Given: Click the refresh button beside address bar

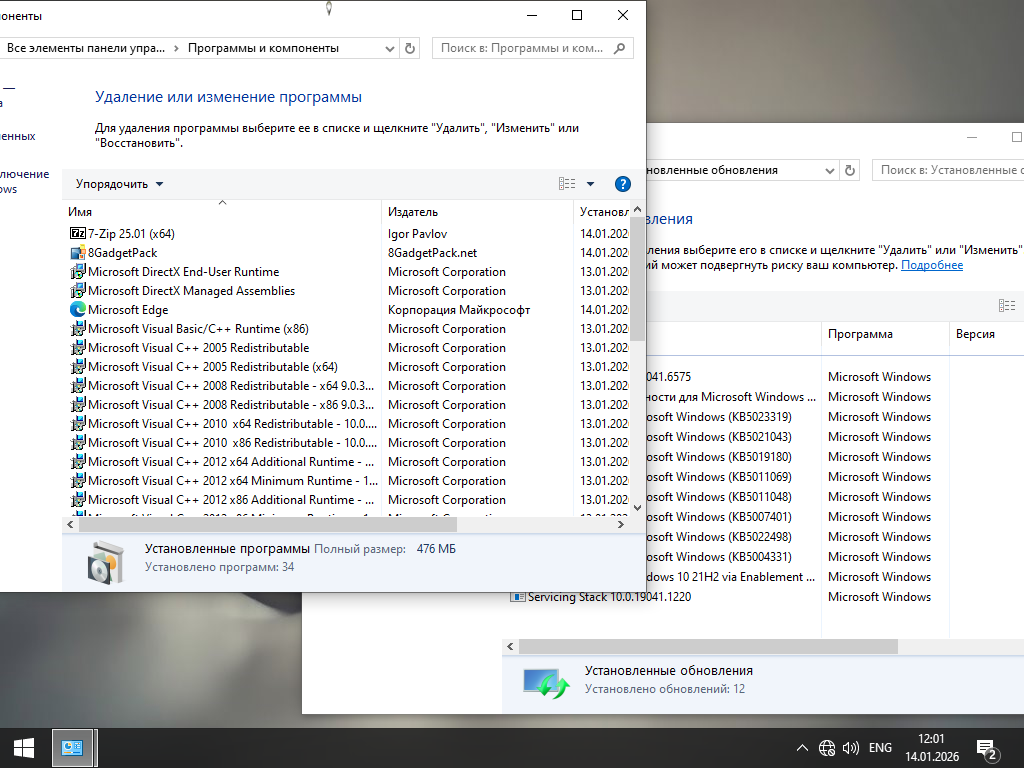Looking at the screenshot, I should coord(410,48).
